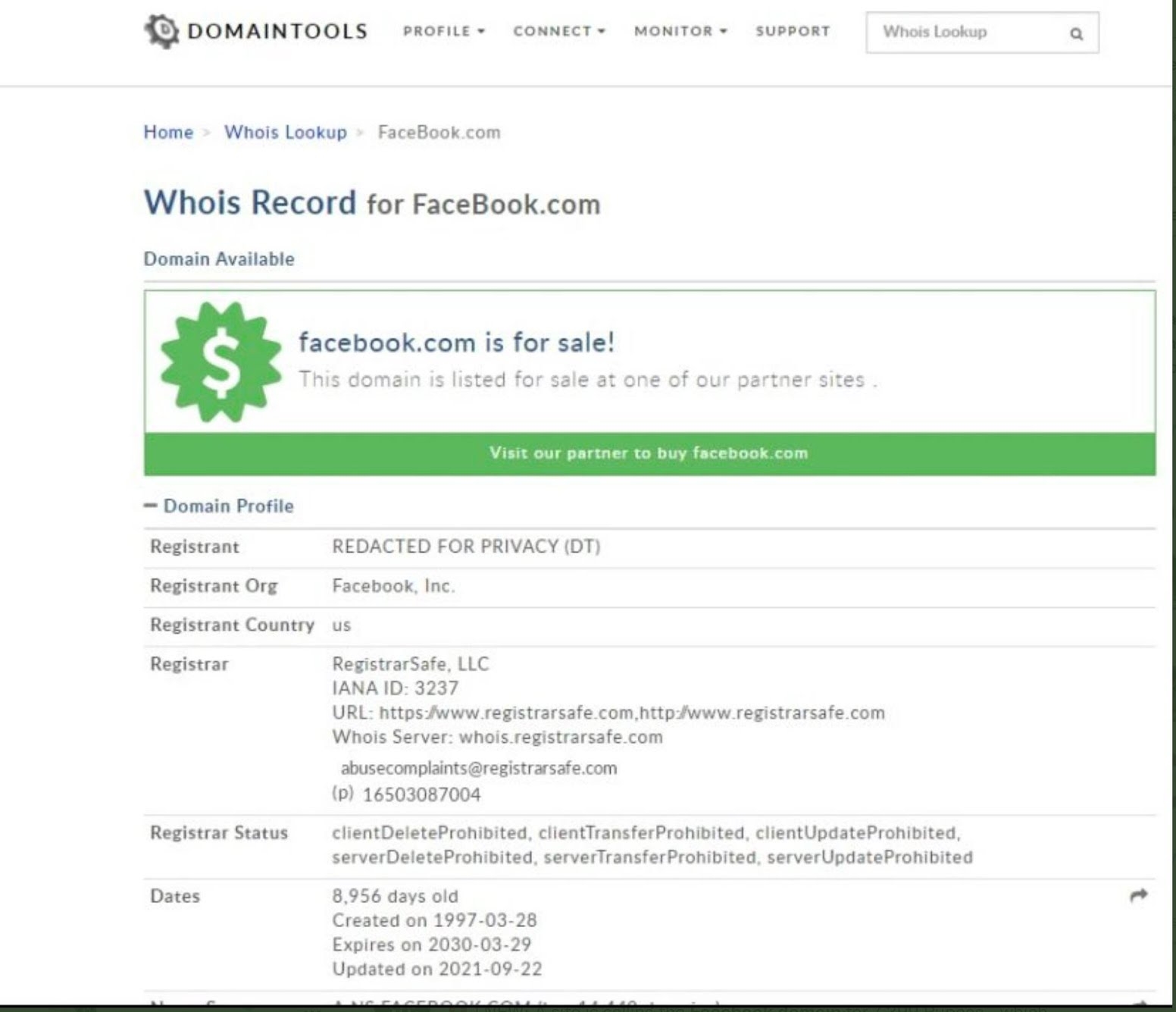This screenshot has width=1176, height=1012.
Task: Select 'Facebook, Inc.' registrant org value
Action: click(393, 585)
